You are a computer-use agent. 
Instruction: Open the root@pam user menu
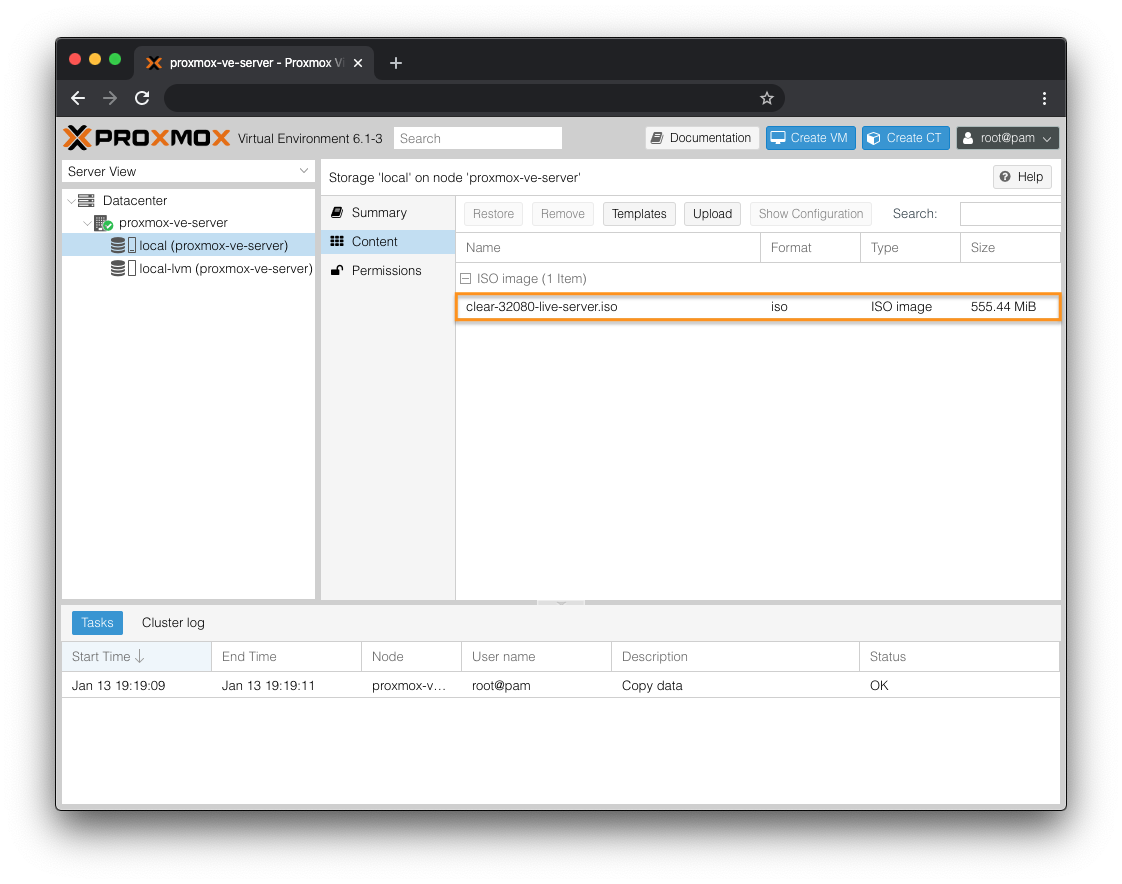click(x=1008, y=138)
